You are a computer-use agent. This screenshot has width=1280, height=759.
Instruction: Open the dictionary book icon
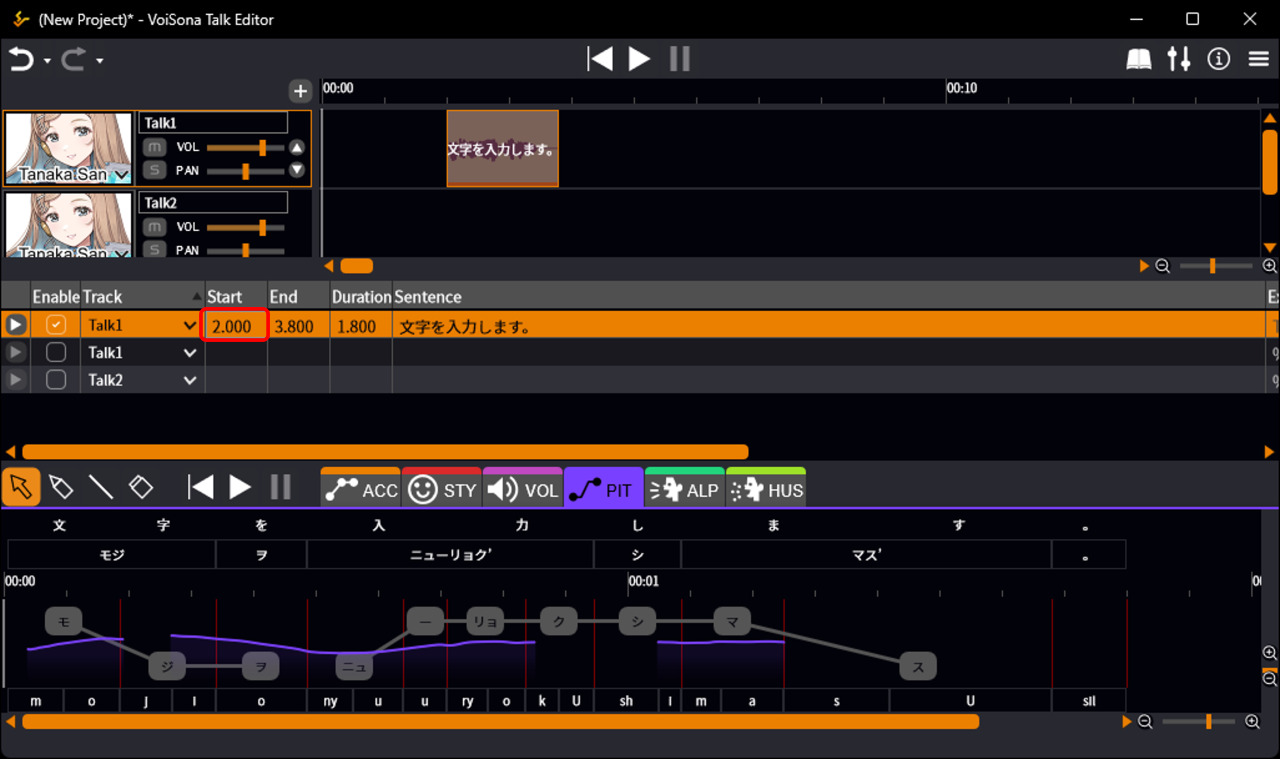pos(1139,60)
